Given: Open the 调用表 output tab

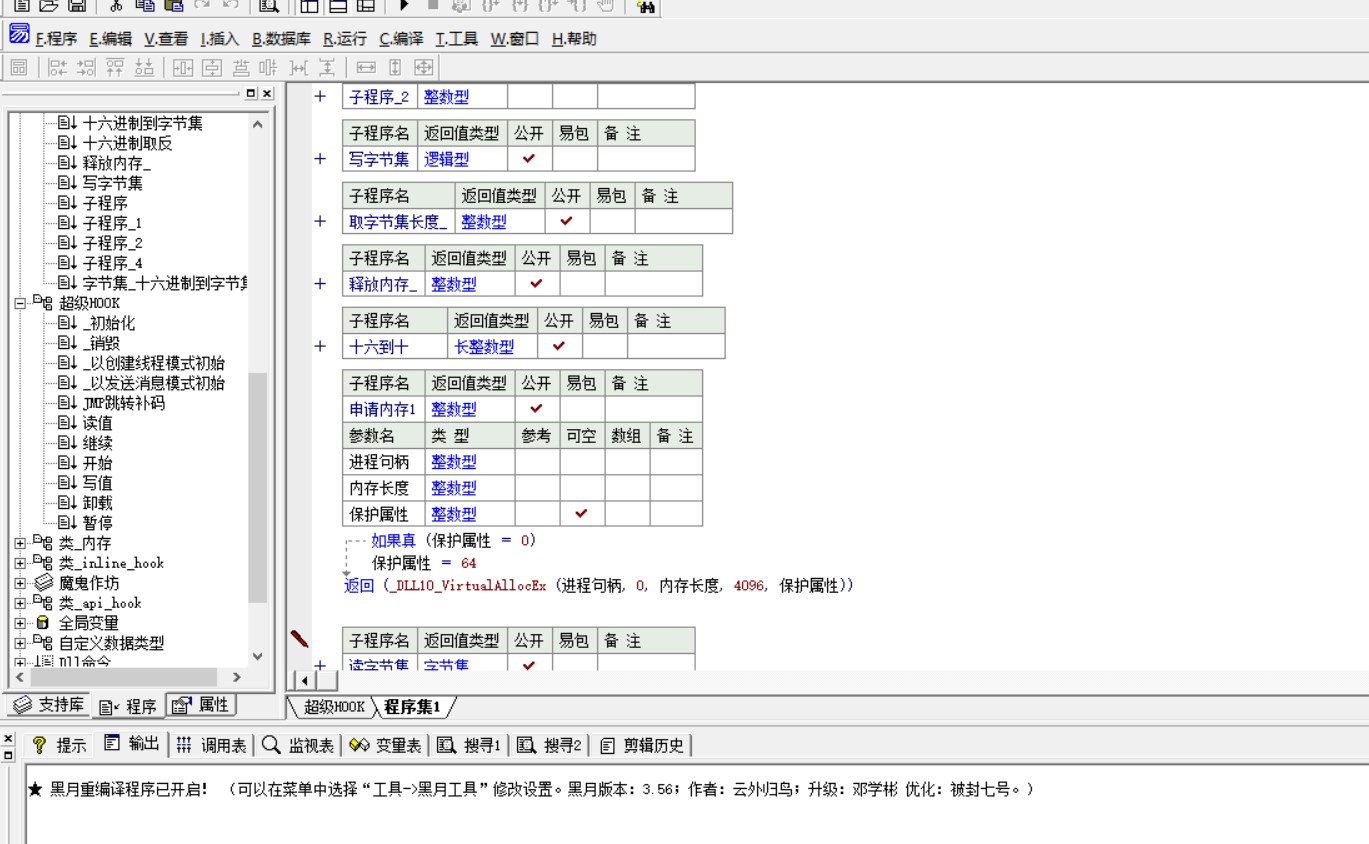Looking at the screenshot, I should pyautogui.click(x=211, y=745).
